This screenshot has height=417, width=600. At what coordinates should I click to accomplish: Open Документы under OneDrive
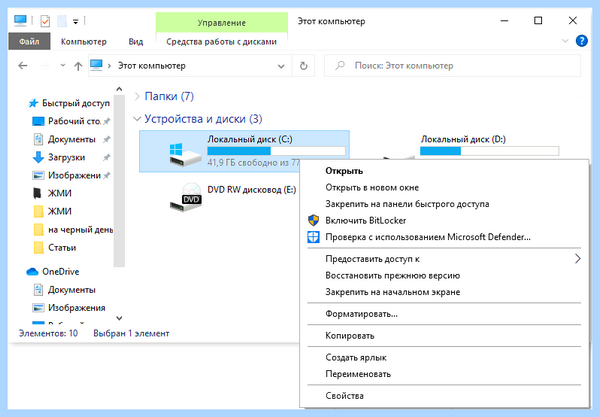(72, 290)
